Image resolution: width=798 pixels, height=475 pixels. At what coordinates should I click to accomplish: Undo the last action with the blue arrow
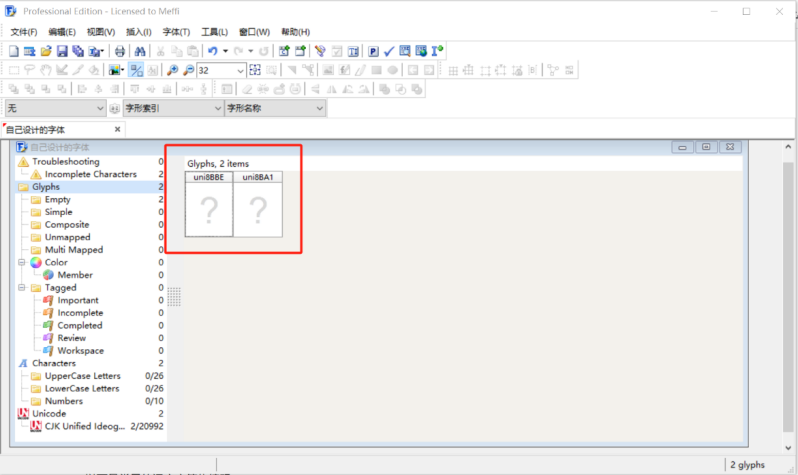click(x=213, y=51)
